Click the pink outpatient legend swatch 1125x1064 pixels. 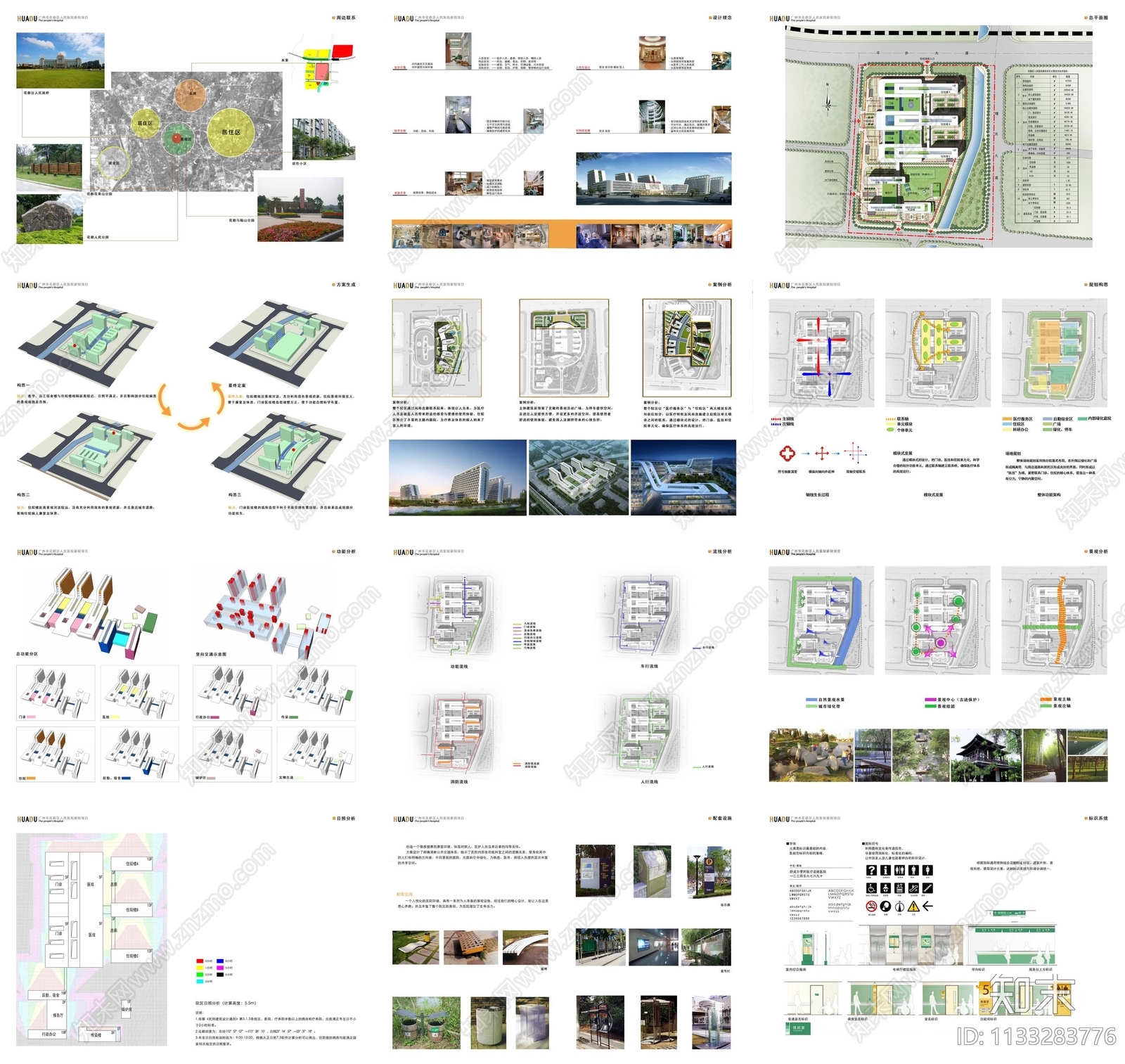(x=31, y=717)
